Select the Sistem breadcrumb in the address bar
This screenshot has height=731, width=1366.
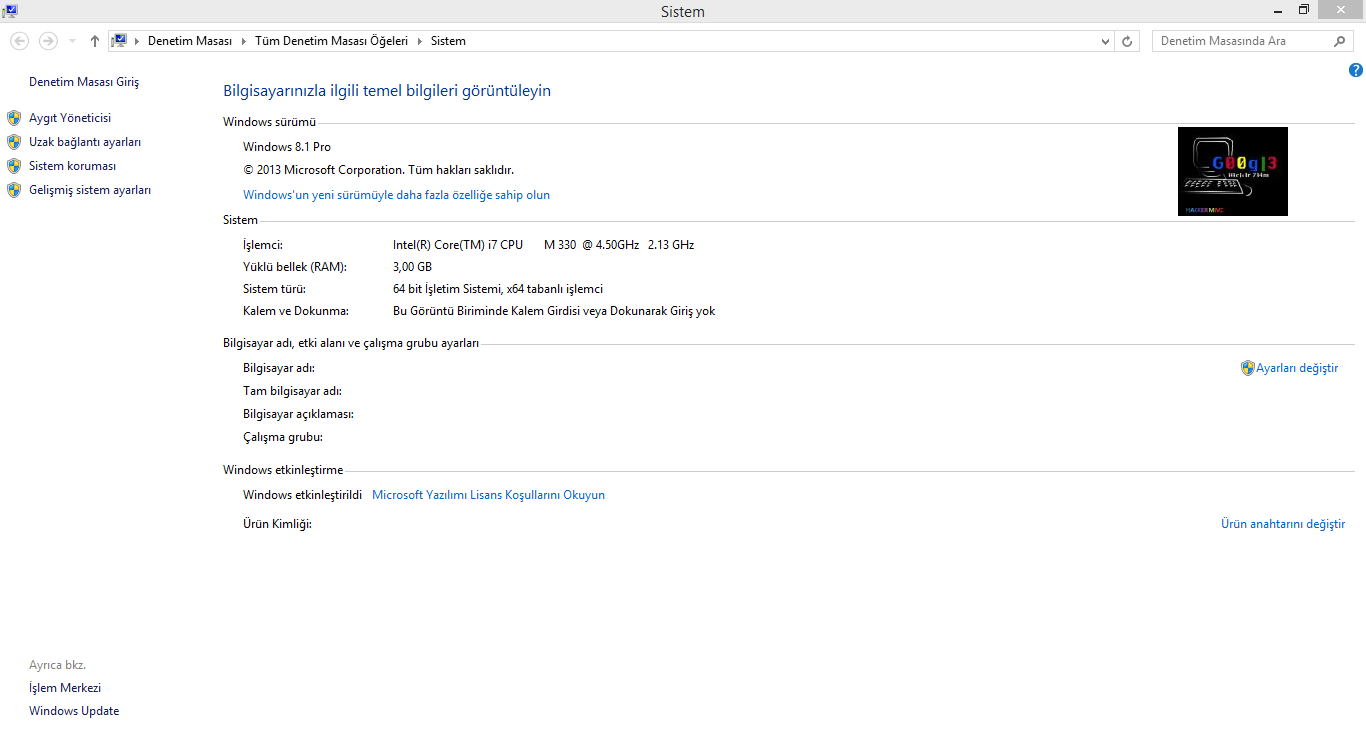pos(448,41)
